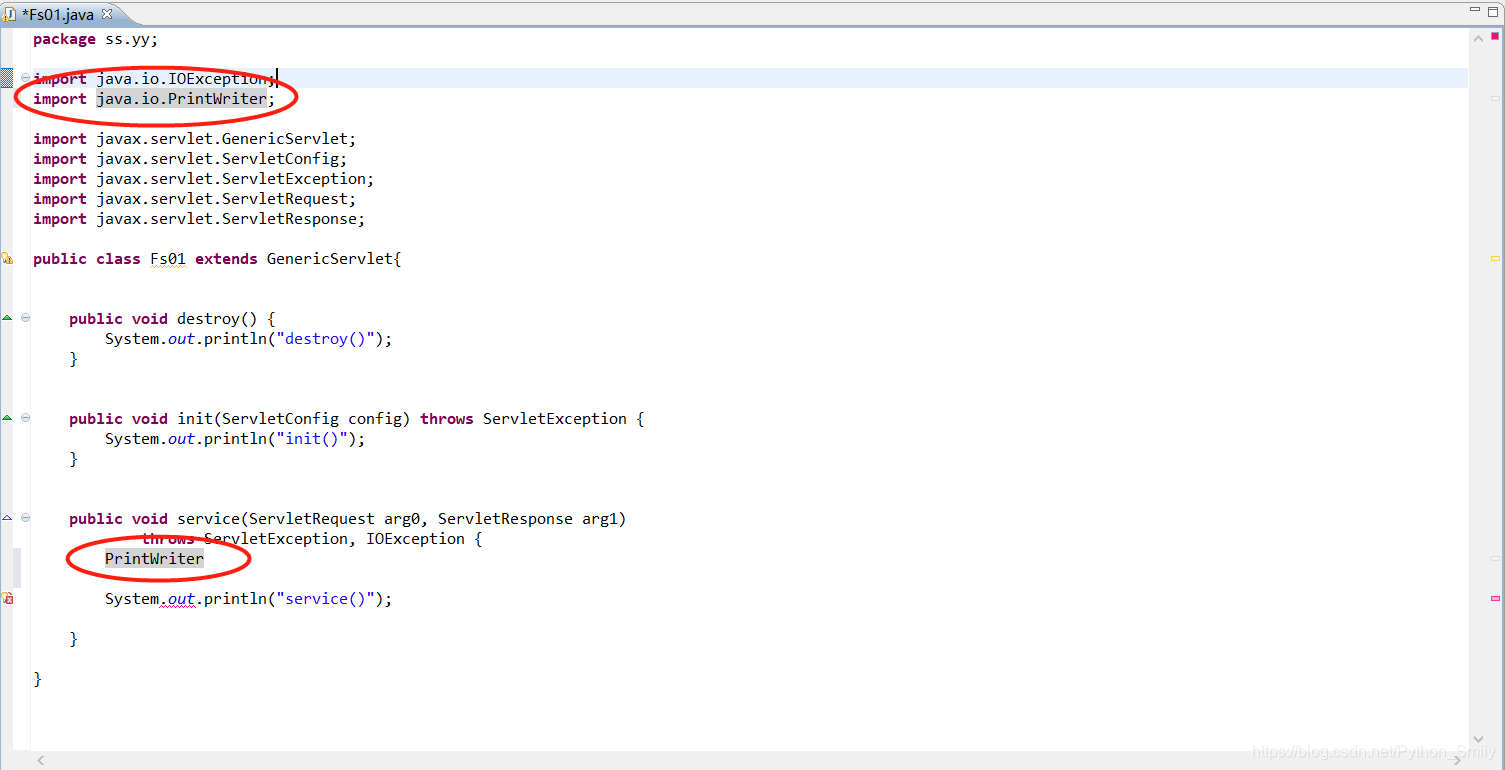Click horizontal scrollbar left arrow
Screen dimensions: 1505x770
tap(41, 761)
